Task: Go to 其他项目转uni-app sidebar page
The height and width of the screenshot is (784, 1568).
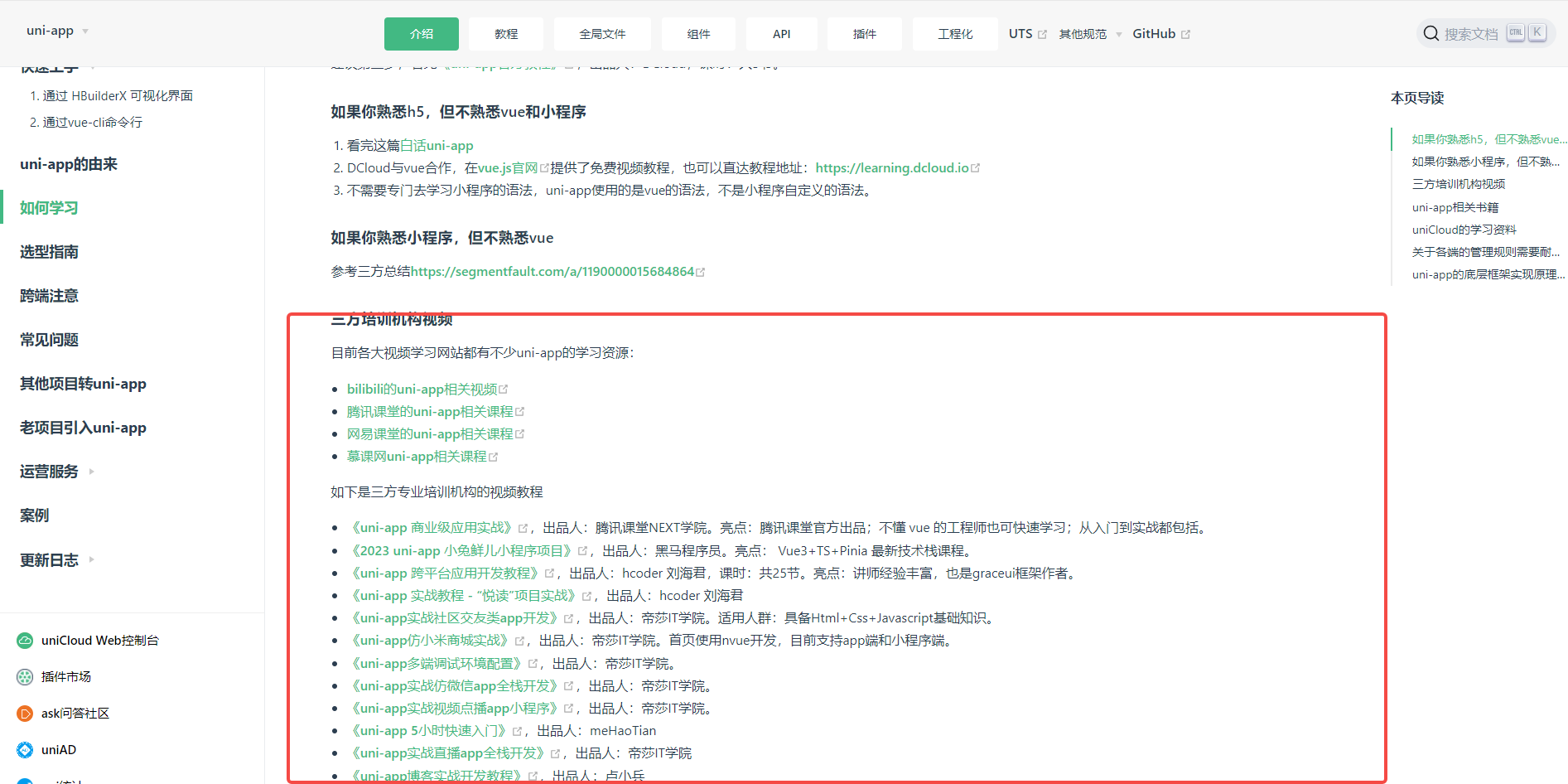Action: coord(83,384)
